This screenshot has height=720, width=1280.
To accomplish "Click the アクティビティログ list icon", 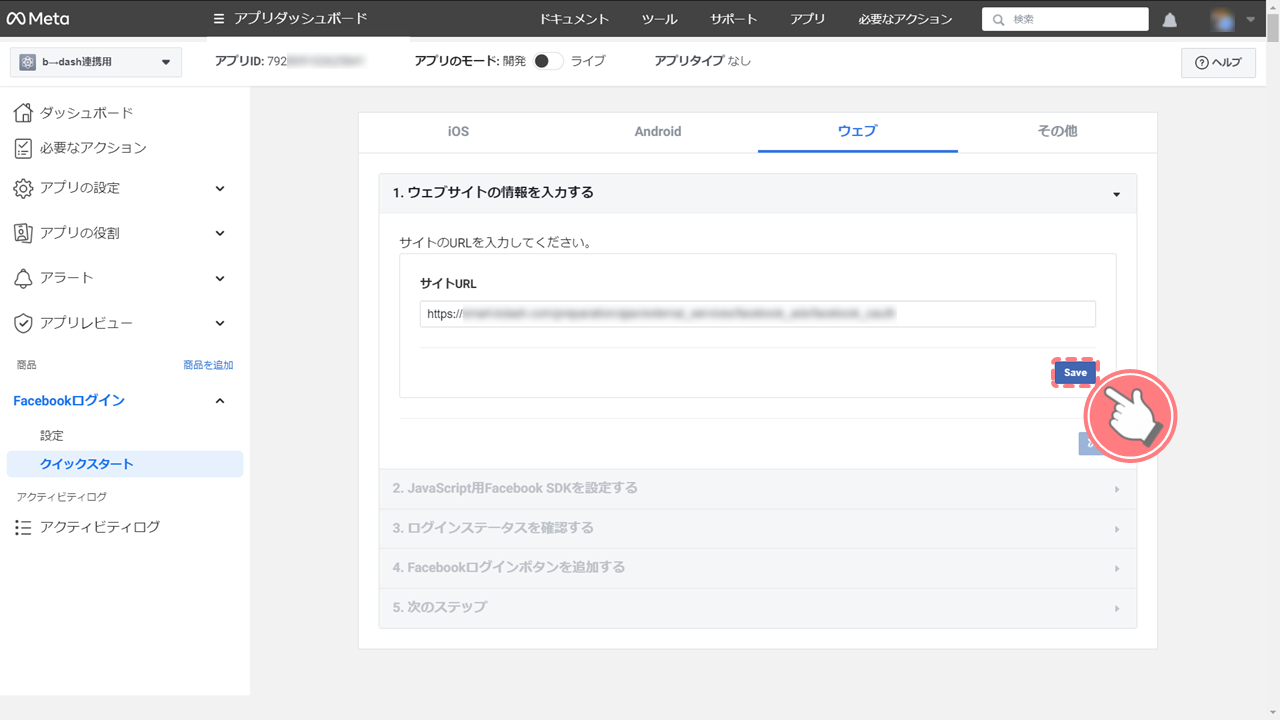I will (23, 527).
